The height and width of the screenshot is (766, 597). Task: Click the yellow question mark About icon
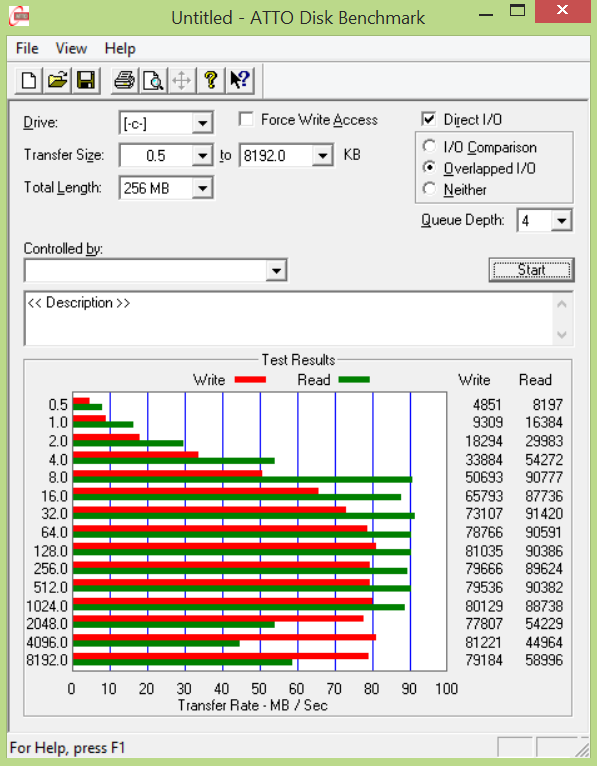click(211, 80)
